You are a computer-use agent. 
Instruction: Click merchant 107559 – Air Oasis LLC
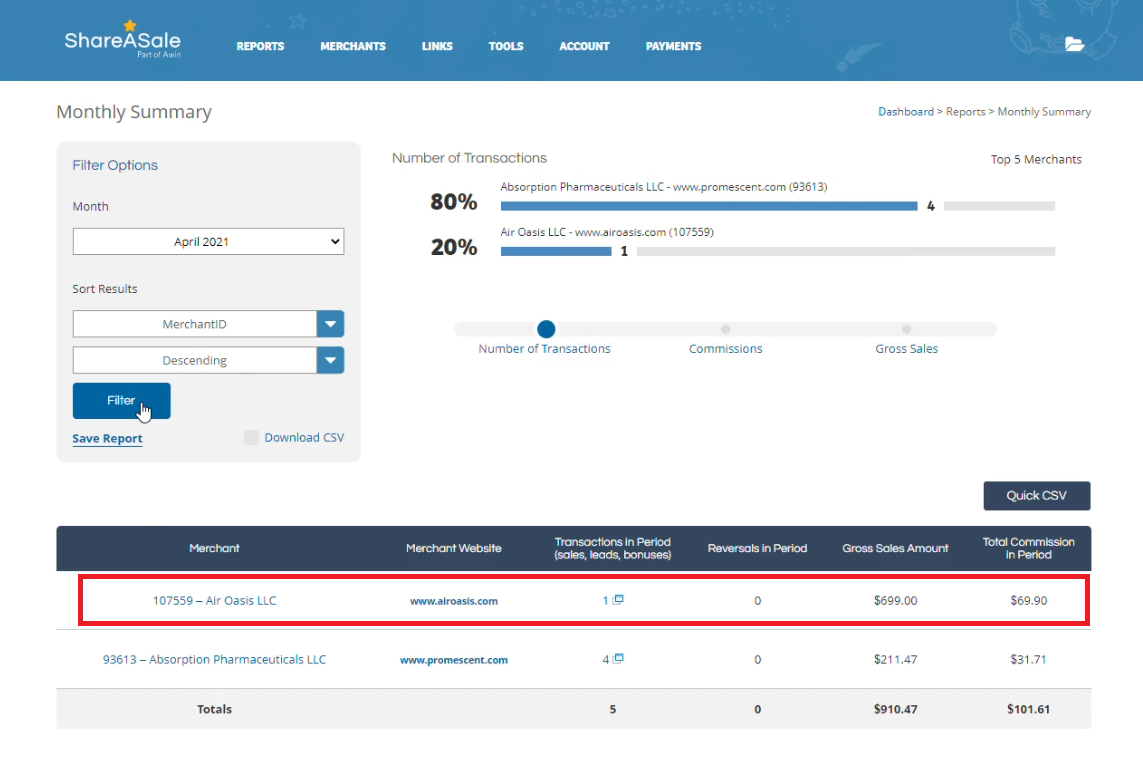click(214, 600)
